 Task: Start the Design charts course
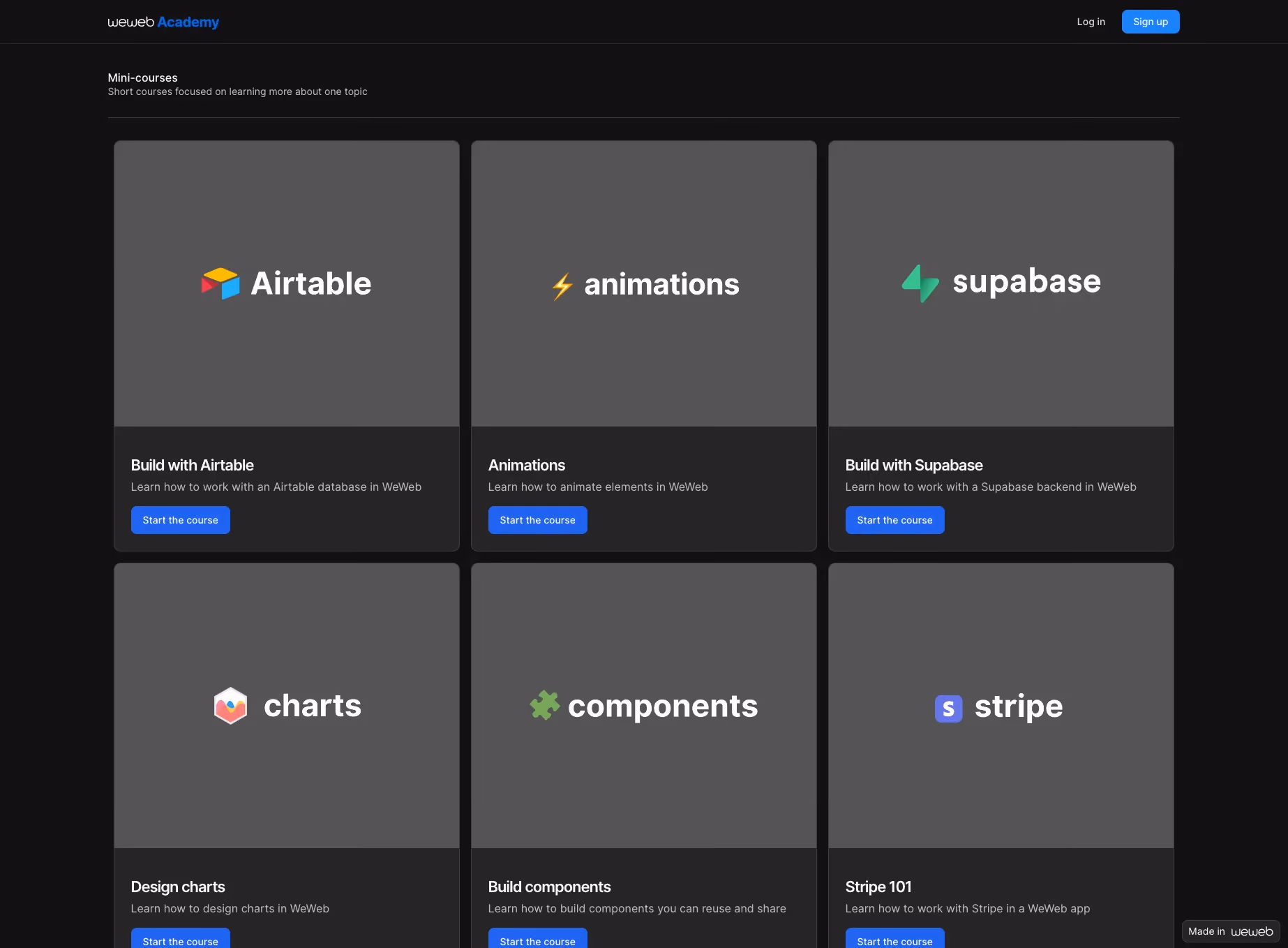[x=181, y=938]
